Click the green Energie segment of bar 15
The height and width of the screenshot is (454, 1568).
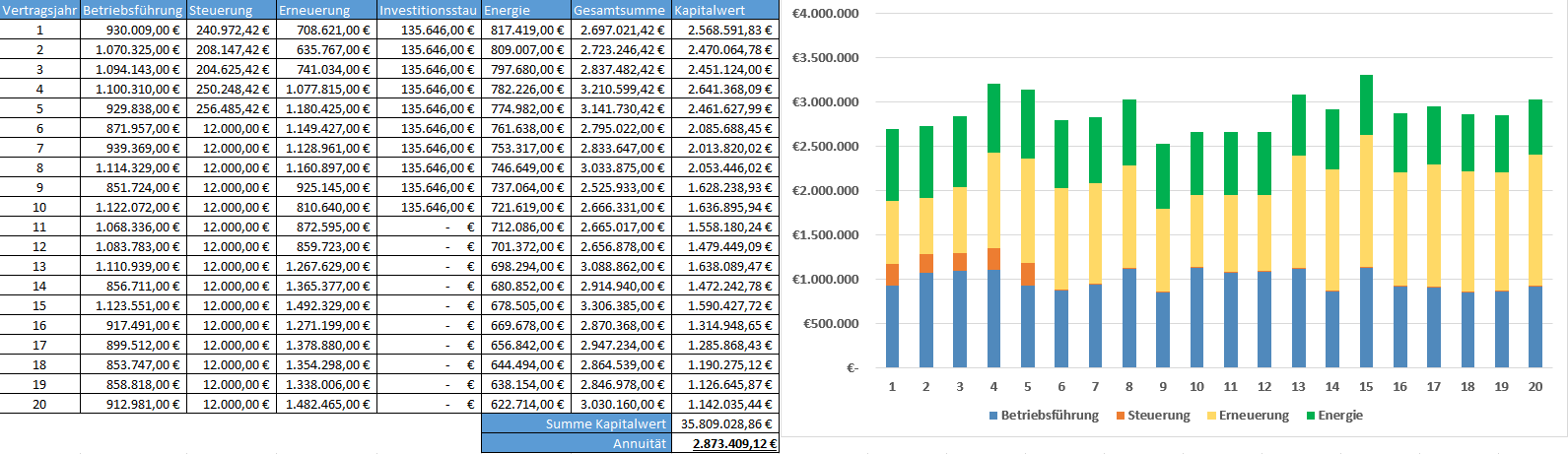coord(1366,105)
